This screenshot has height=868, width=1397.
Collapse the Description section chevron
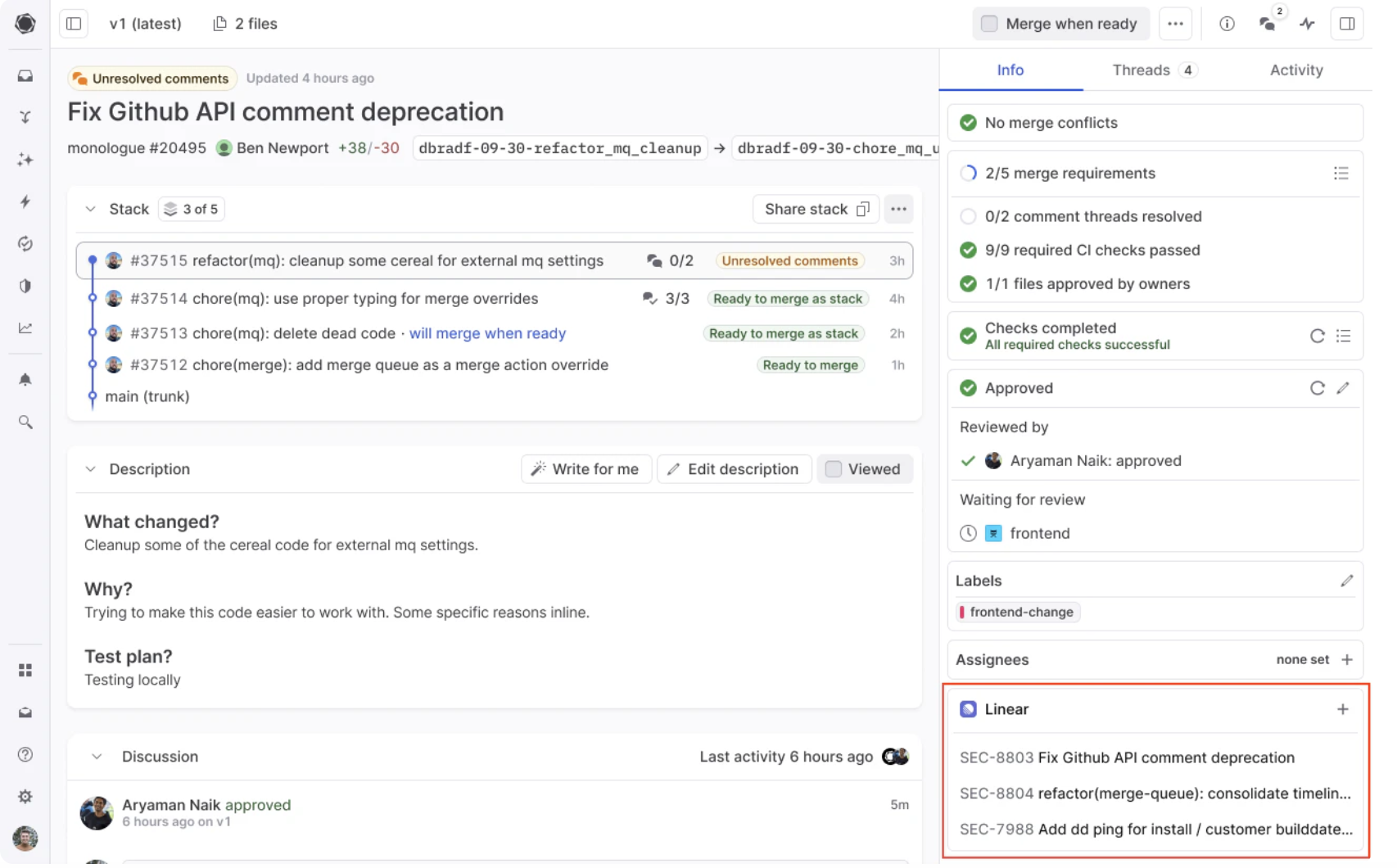point(90,469)
